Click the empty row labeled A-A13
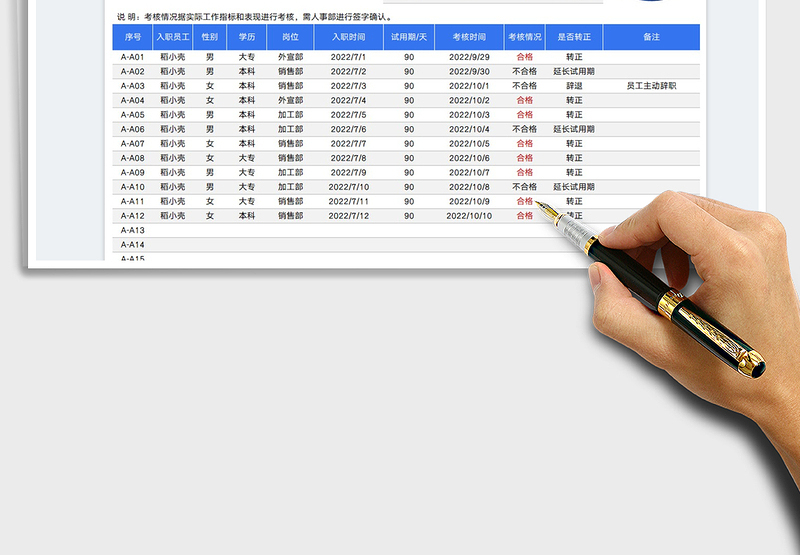The height and width of the screenshot is (555, 800). coord(132,230)
